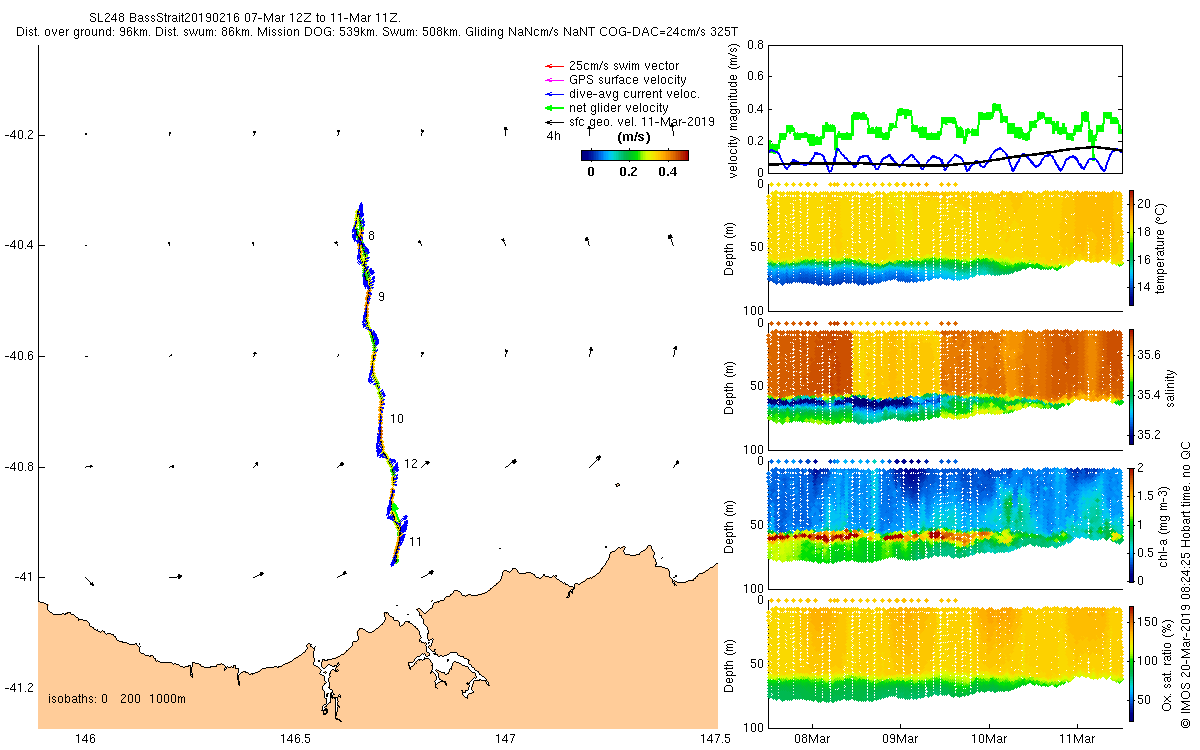Click the '-40.2' latitude tick label
Viewport: 1200px width, 750px height.
coord(18,135)
